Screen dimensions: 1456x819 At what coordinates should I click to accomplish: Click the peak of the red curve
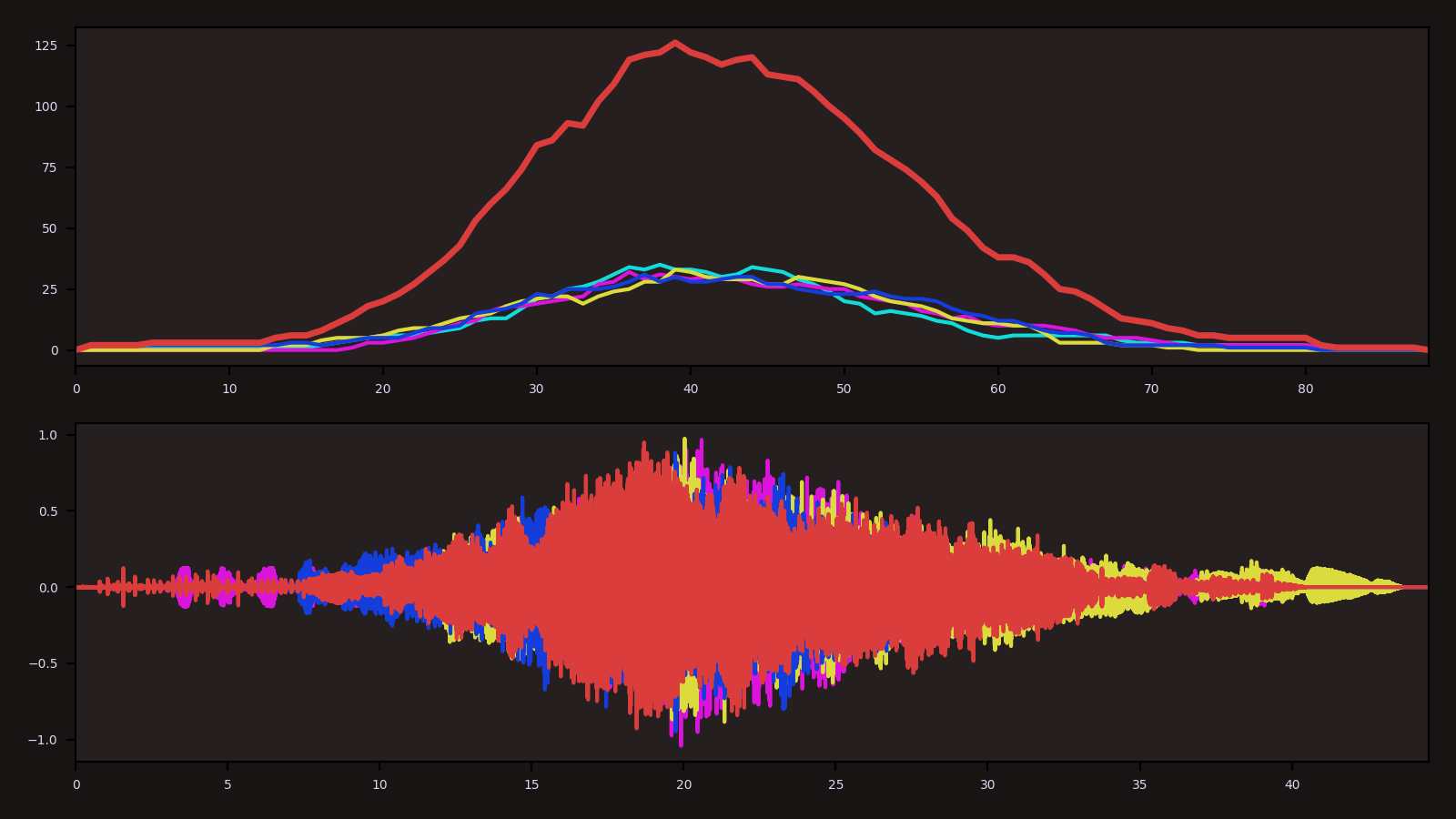coord(674,43)
